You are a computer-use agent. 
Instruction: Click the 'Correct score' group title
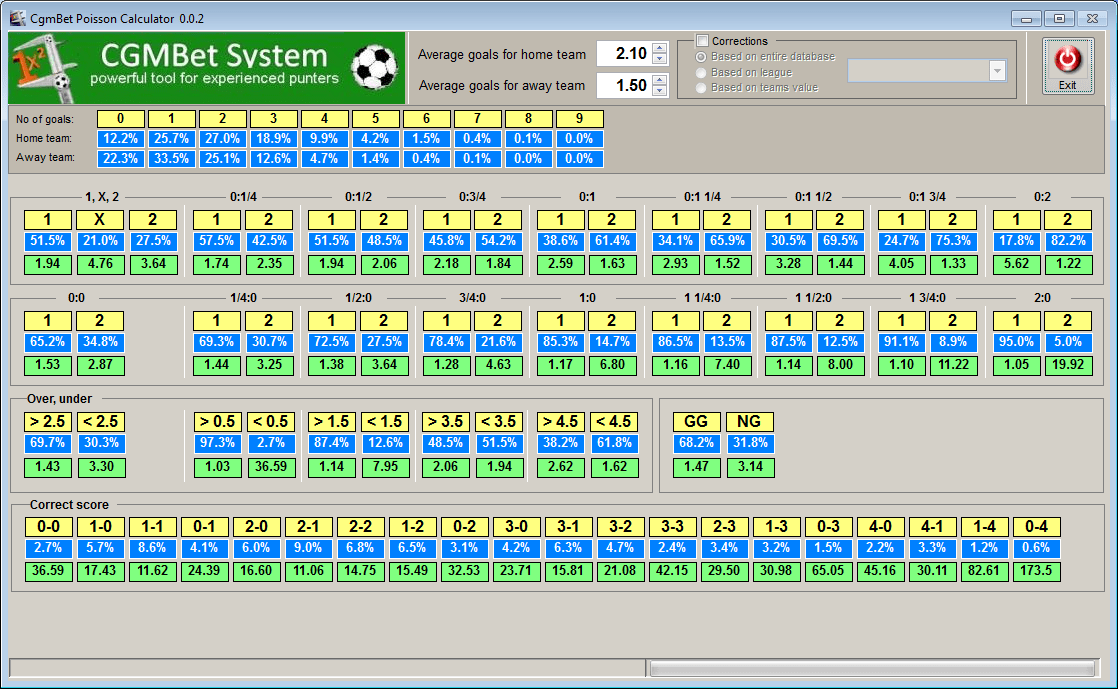[69, 505]
